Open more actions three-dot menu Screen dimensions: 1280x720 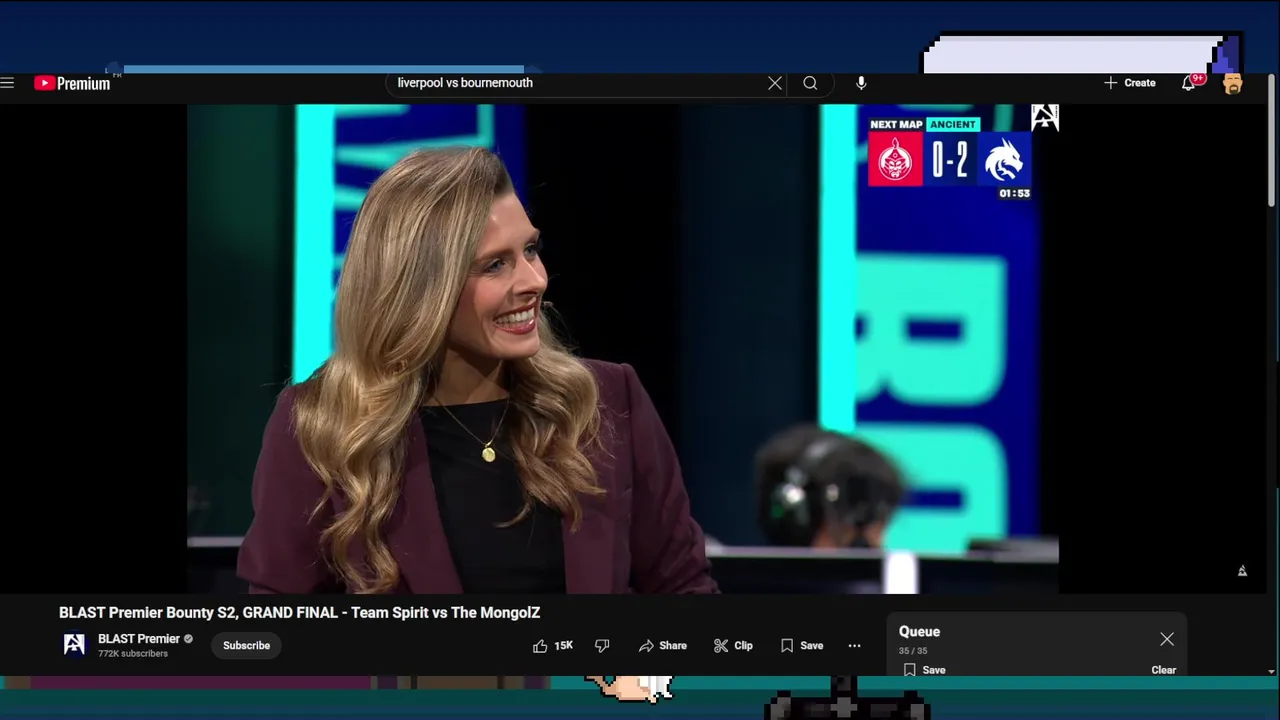tap(854, 646)
